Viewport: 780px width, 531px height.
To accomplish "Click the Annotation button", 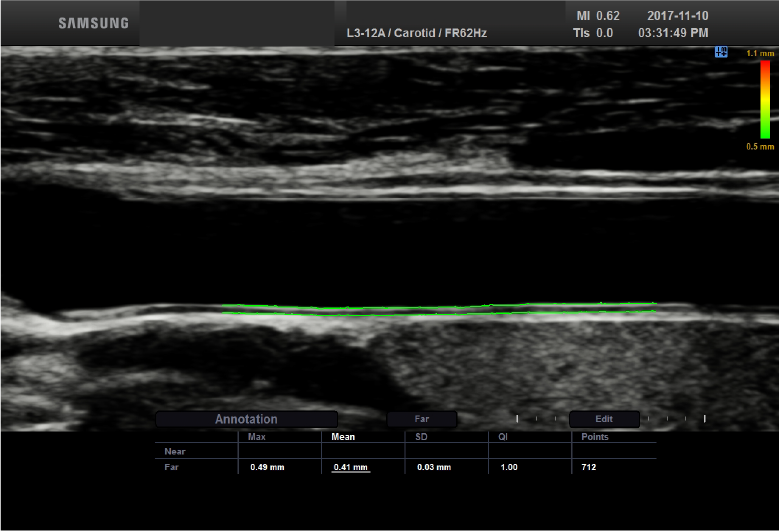I will tap(246, 419).
